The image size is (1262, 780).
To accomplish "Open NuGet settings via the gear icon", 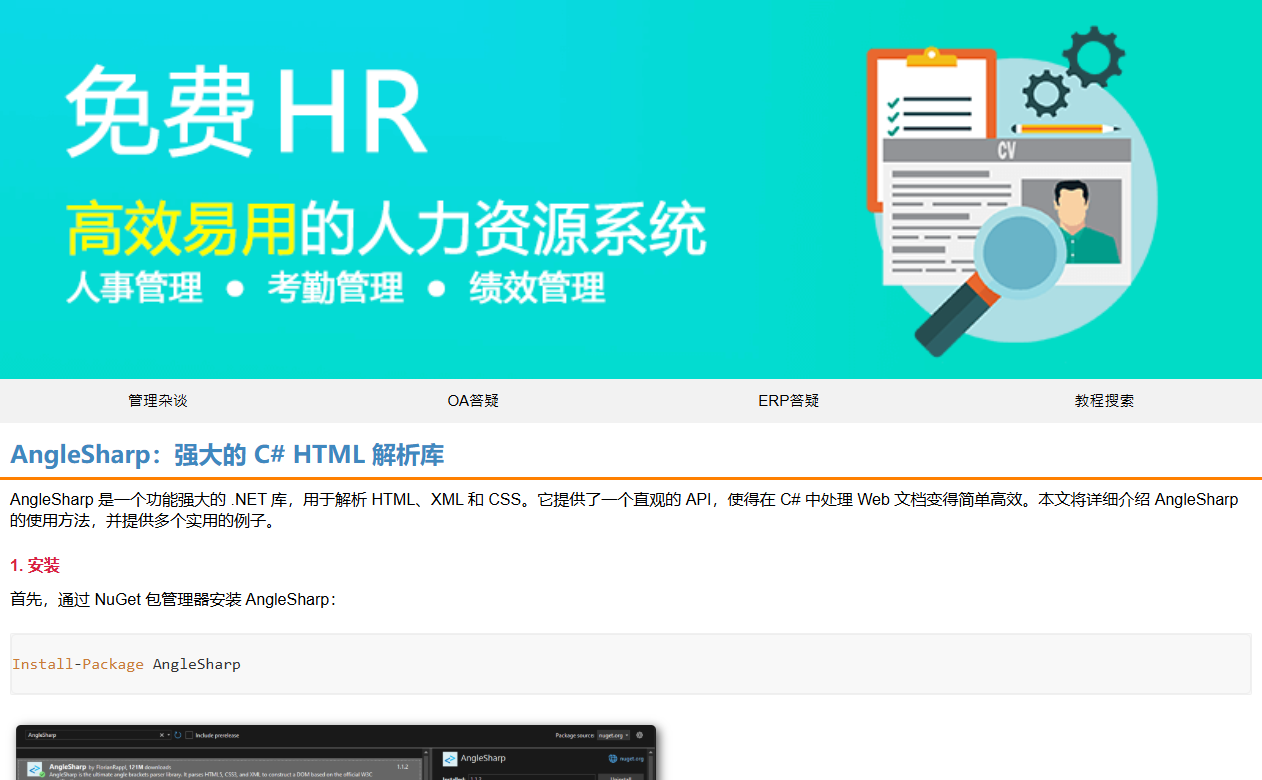I will (x=640, y=735).
